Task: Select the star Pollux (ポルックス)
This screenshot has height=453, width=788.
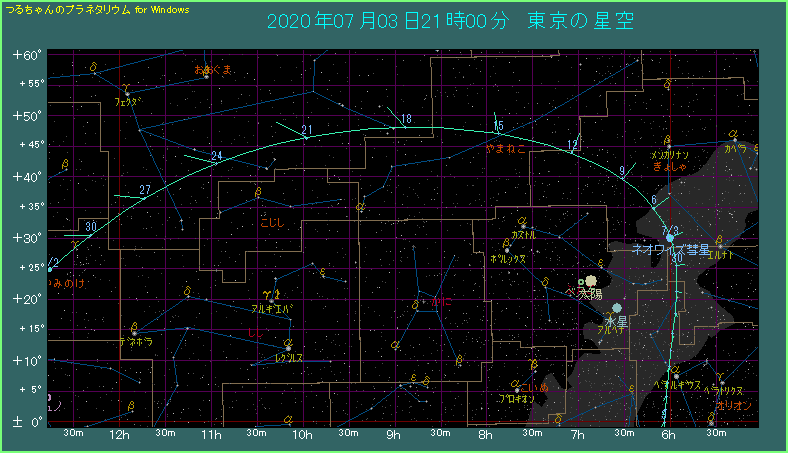Action: click(507, 248)
